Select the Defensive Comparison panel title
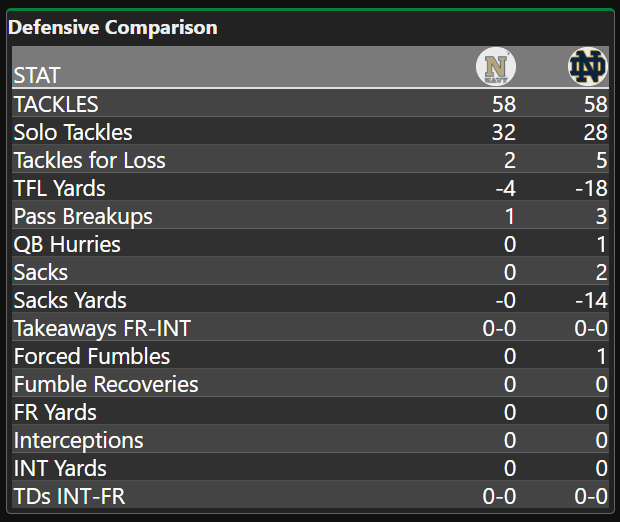Viewport: 620px width, 522px height. click(112, 27)
